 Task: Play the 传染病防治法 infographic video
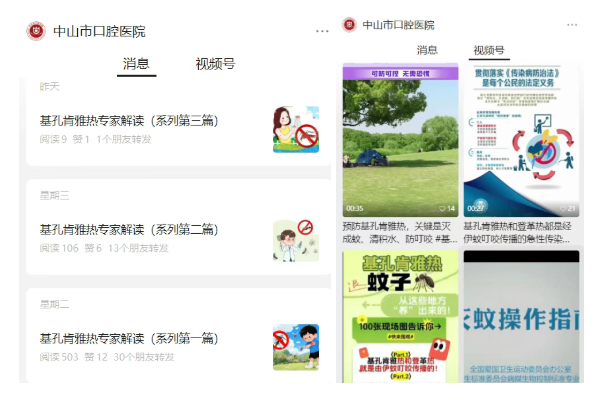[x=521, y=140]
